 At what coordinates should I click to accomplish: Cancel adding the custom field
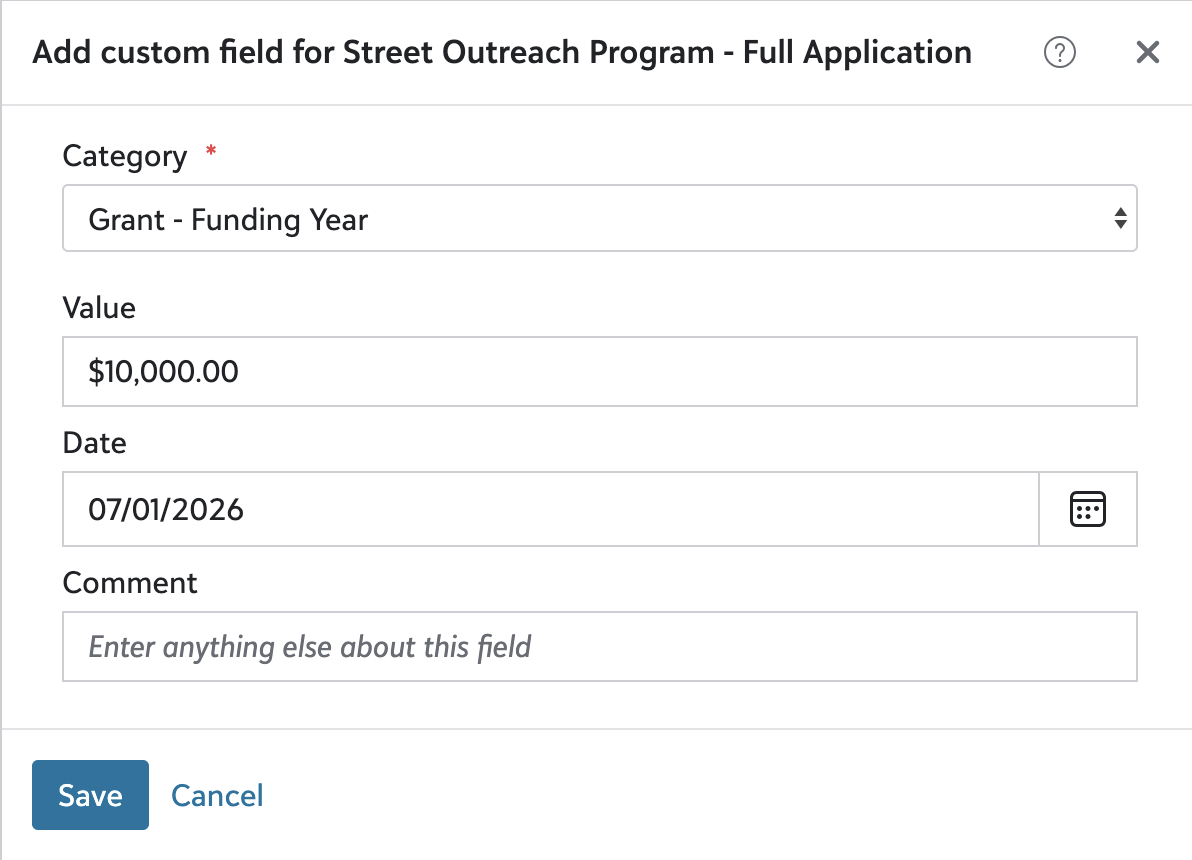pos(217,795)
